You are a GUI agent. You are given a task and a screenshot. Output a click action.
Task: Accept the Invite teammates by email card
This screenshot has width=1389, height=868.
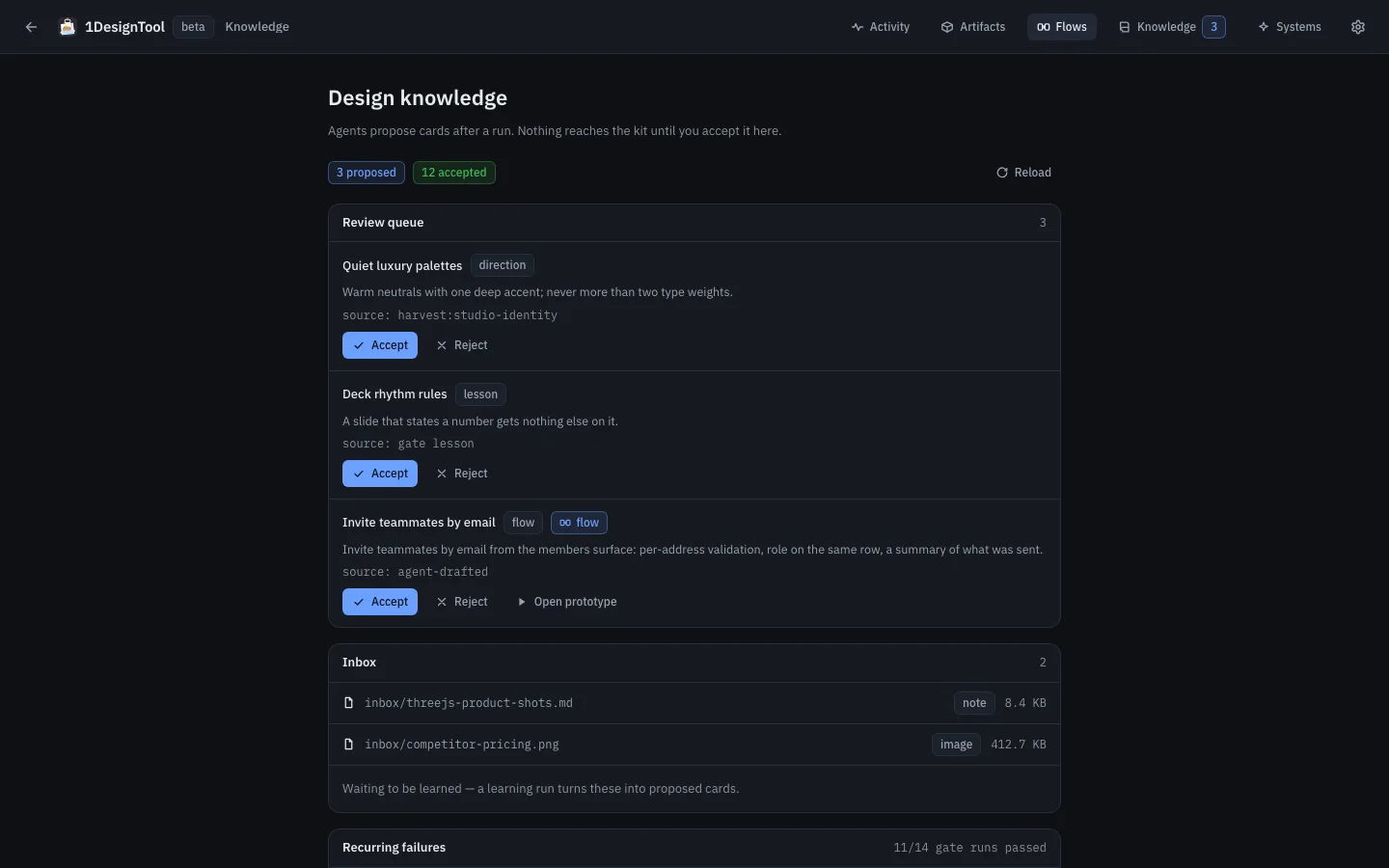380,602
